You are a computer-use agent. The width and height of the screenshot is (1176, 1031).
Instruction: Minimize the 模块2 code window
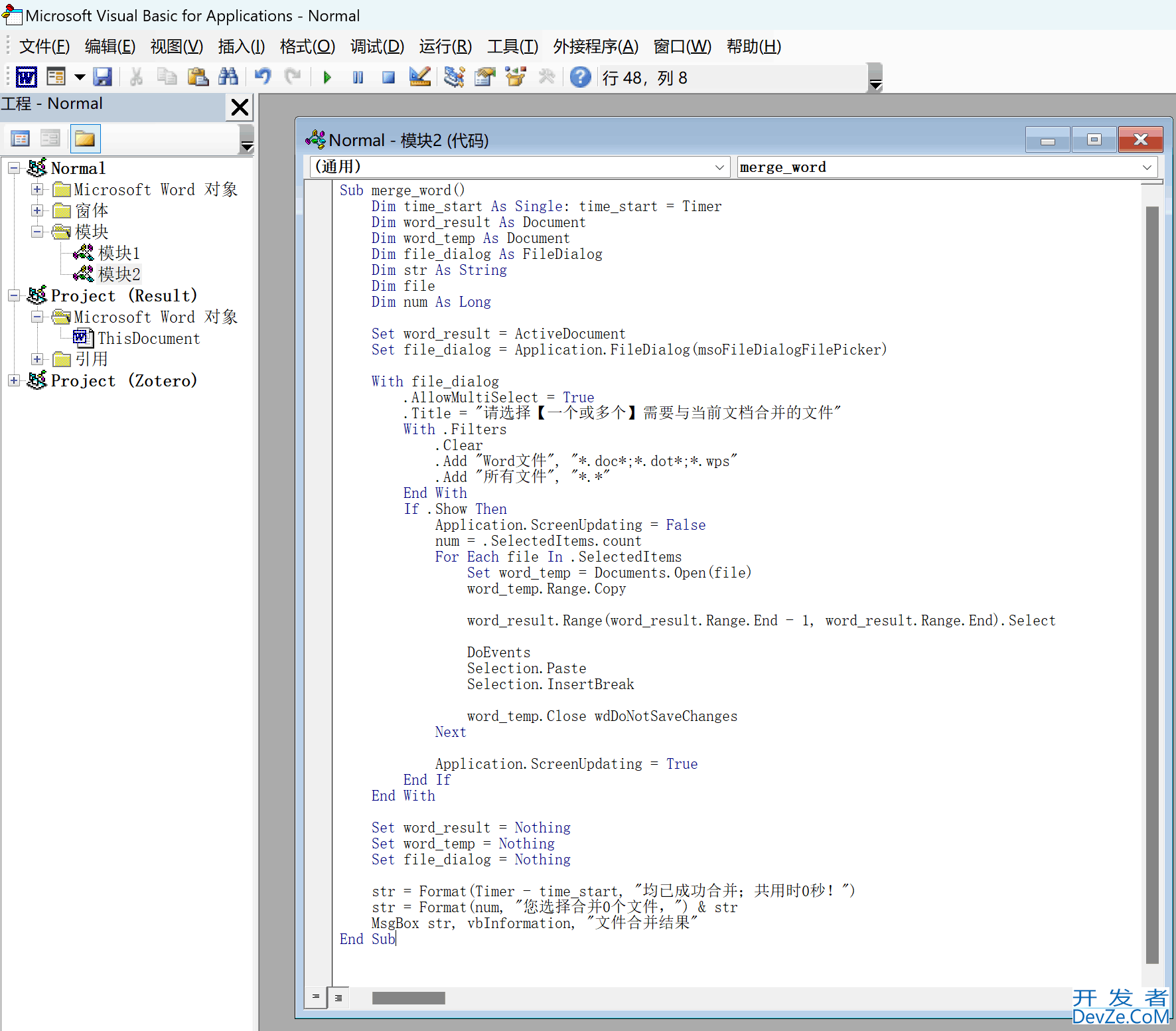click(1048, 140)
